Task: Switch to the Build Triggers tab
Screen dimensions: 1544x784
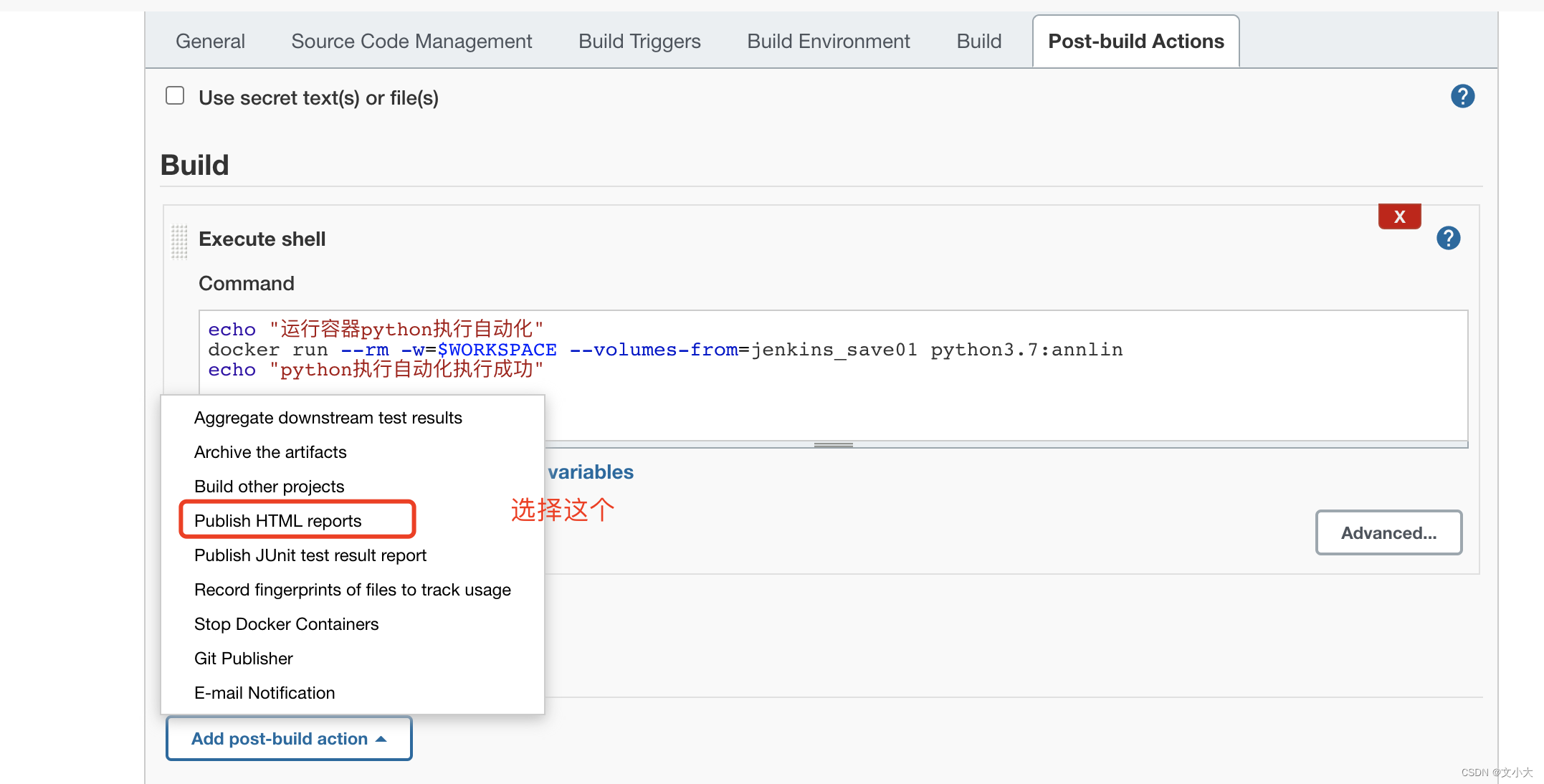Action: (x=639, y=41)
